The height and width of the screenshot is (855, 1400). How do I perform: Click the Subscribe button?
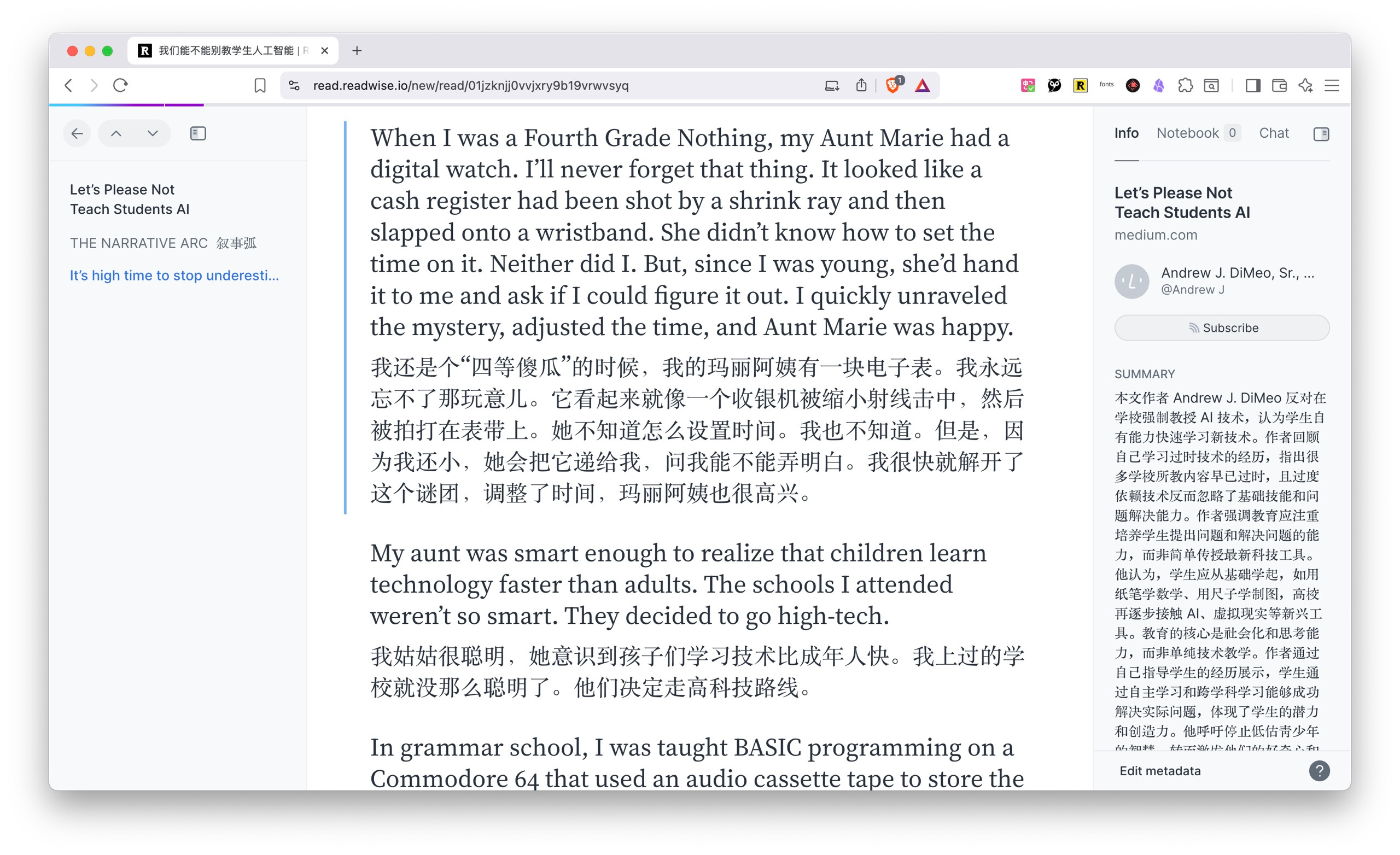point(1222,328)
